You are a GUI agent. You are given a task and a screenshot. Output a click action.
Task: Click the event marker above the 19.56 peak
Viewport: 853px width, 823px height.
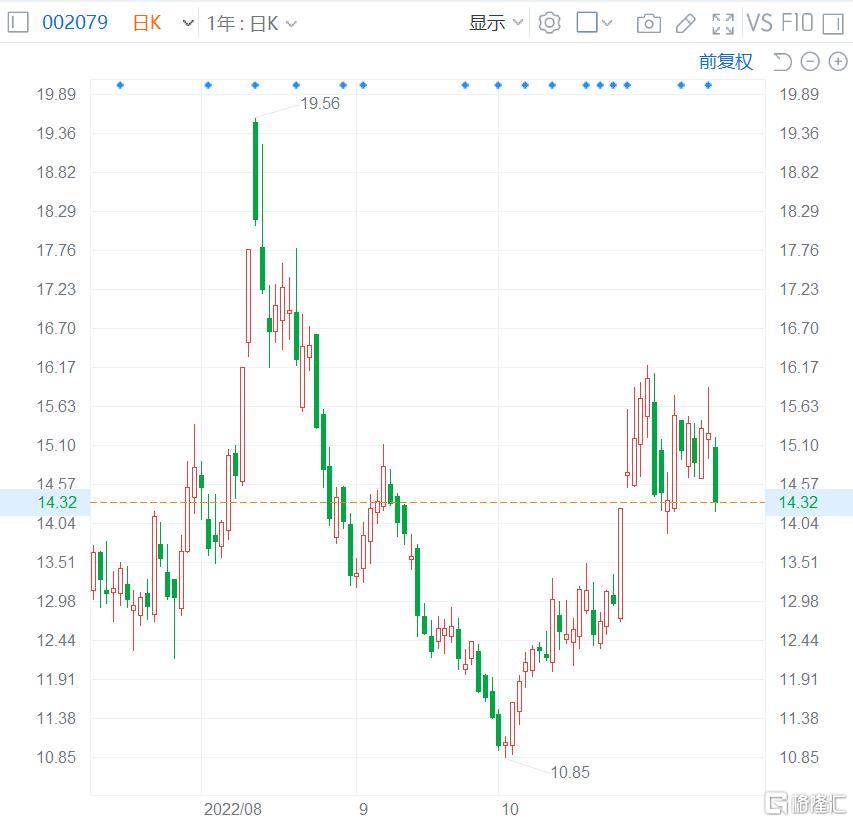[x=255, y=85]
